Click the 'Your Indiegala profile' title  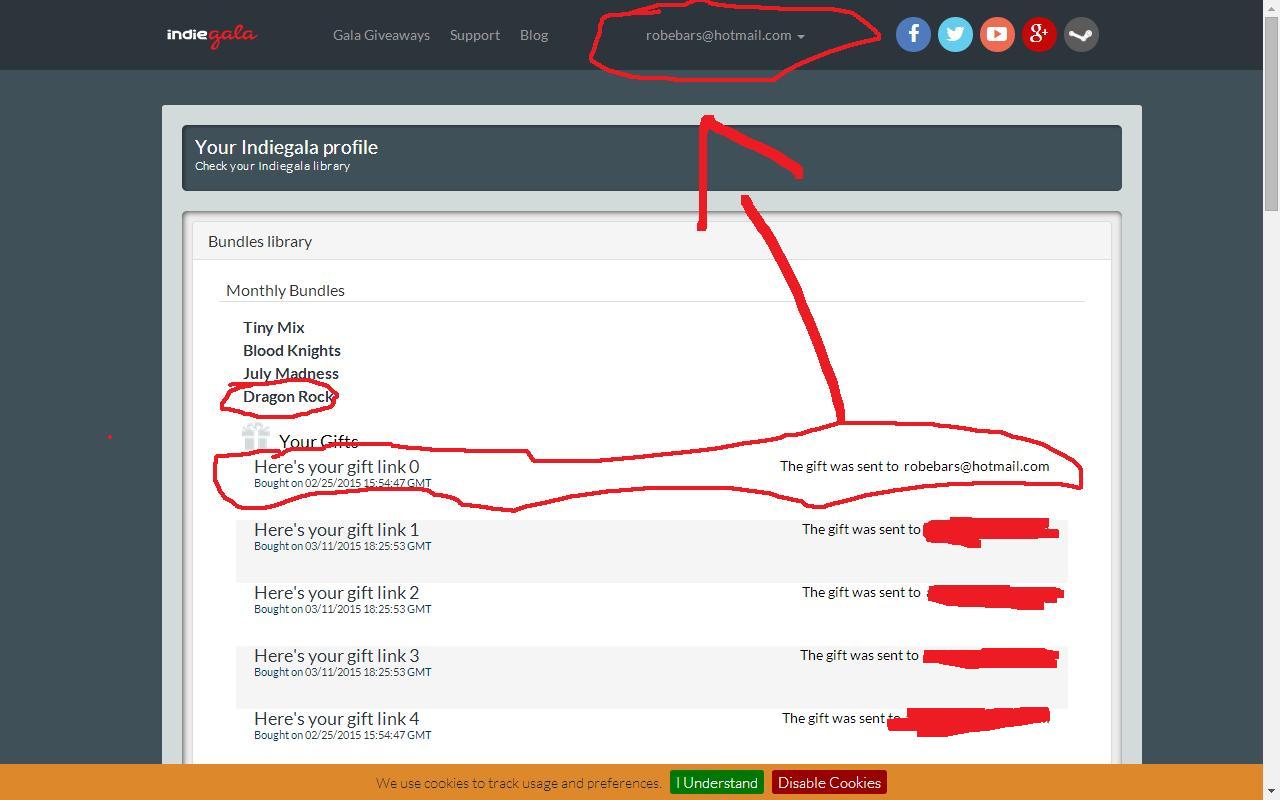click(x=286, y=147)
